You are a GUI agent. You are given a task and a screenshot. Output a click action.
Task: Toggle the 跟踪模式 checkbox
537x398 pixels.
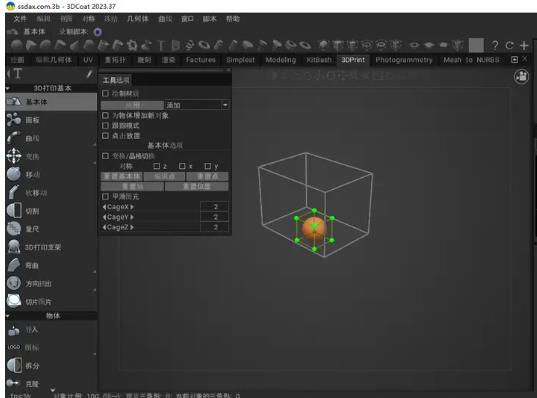pos(105,126)
